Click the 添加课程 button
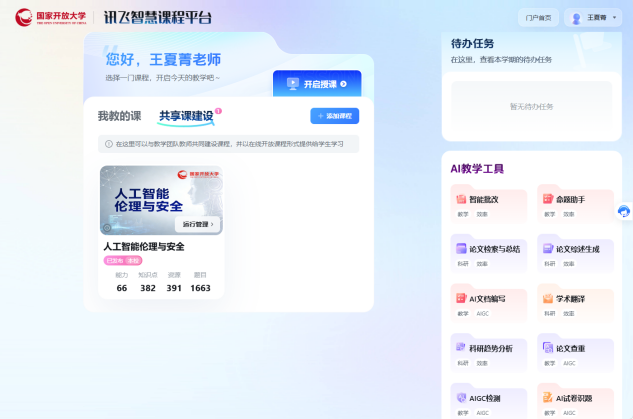This screenshot has width=633, height=419. click(335, 116)
